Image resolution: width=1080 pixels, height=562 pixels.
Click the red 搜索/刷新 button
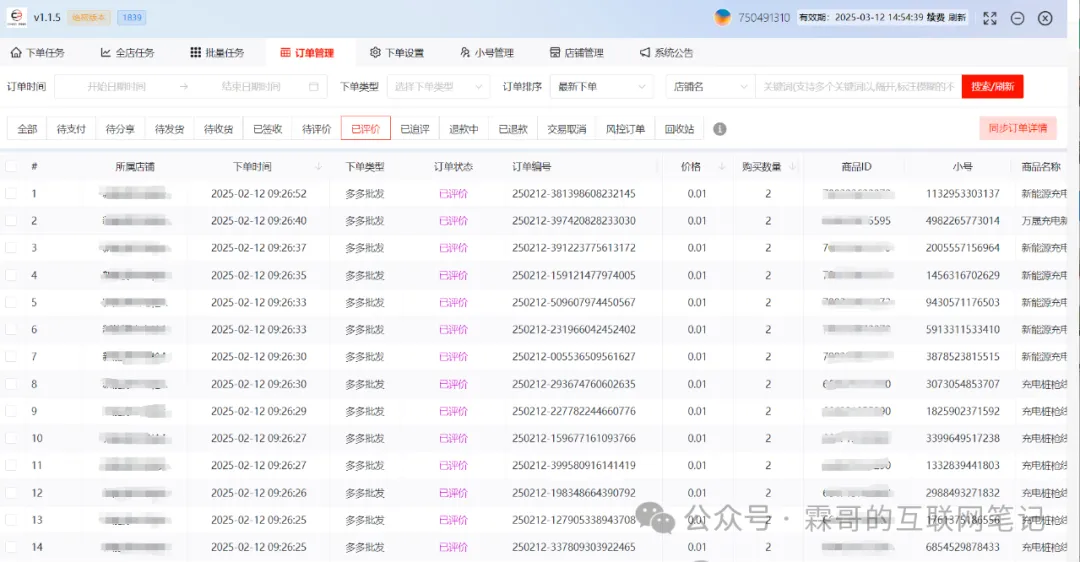click(993, 87)
